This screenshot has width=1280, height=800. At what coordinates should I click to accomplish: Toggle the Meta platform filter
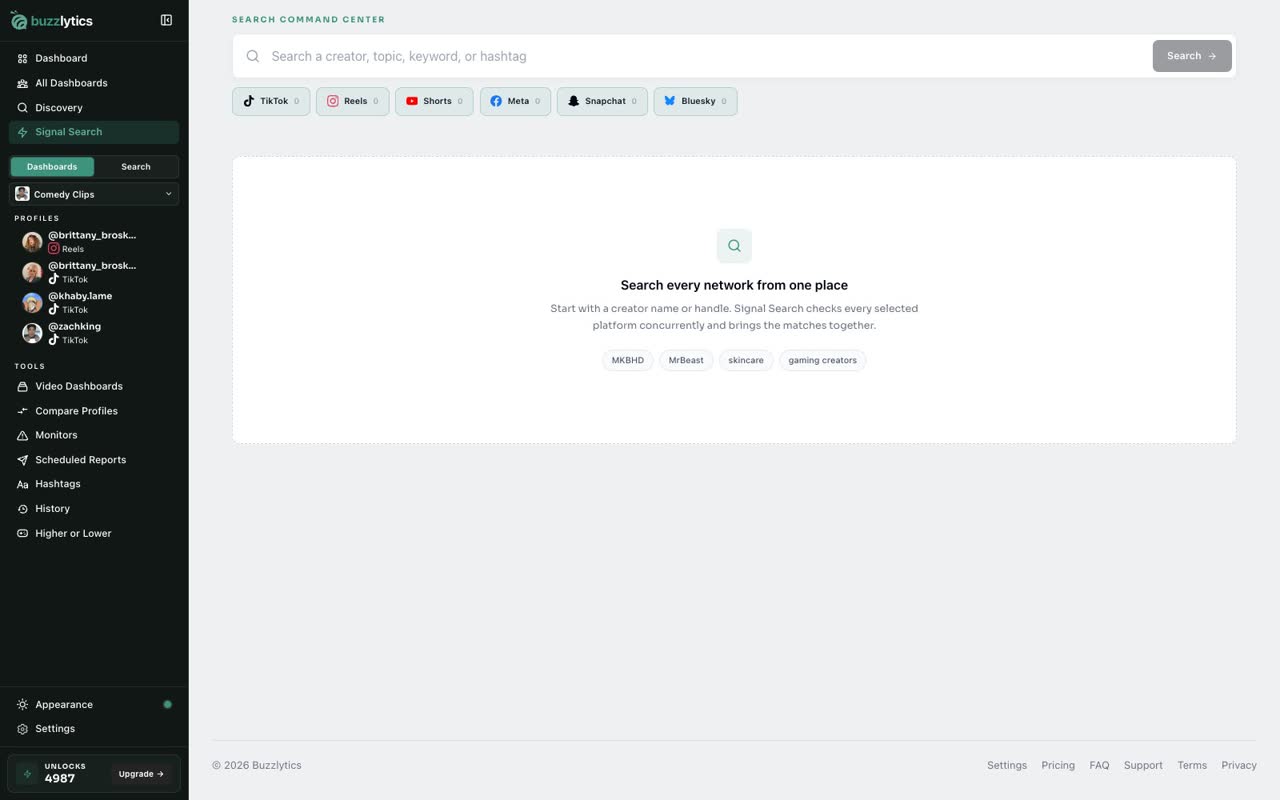[515, 101]
